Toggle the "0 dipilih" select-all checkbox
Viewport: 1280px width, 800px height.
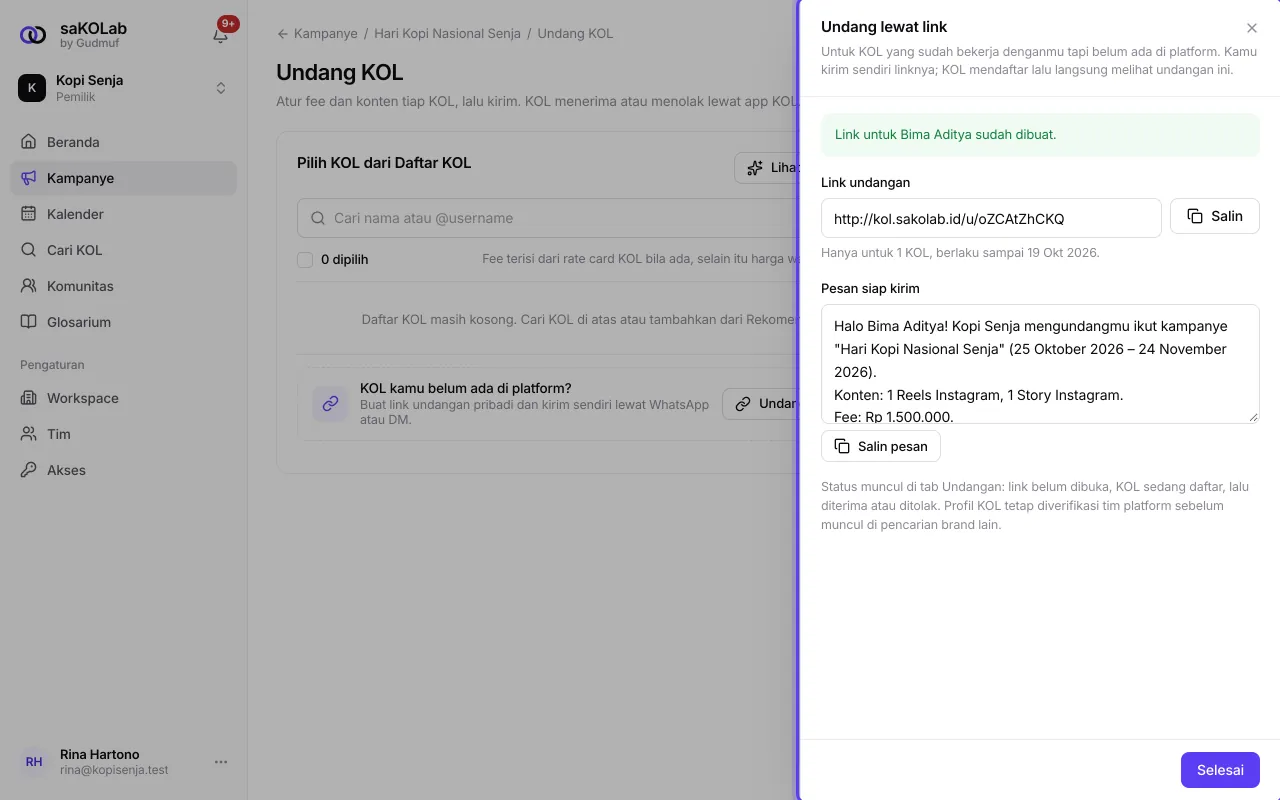(x=305, y=260)
